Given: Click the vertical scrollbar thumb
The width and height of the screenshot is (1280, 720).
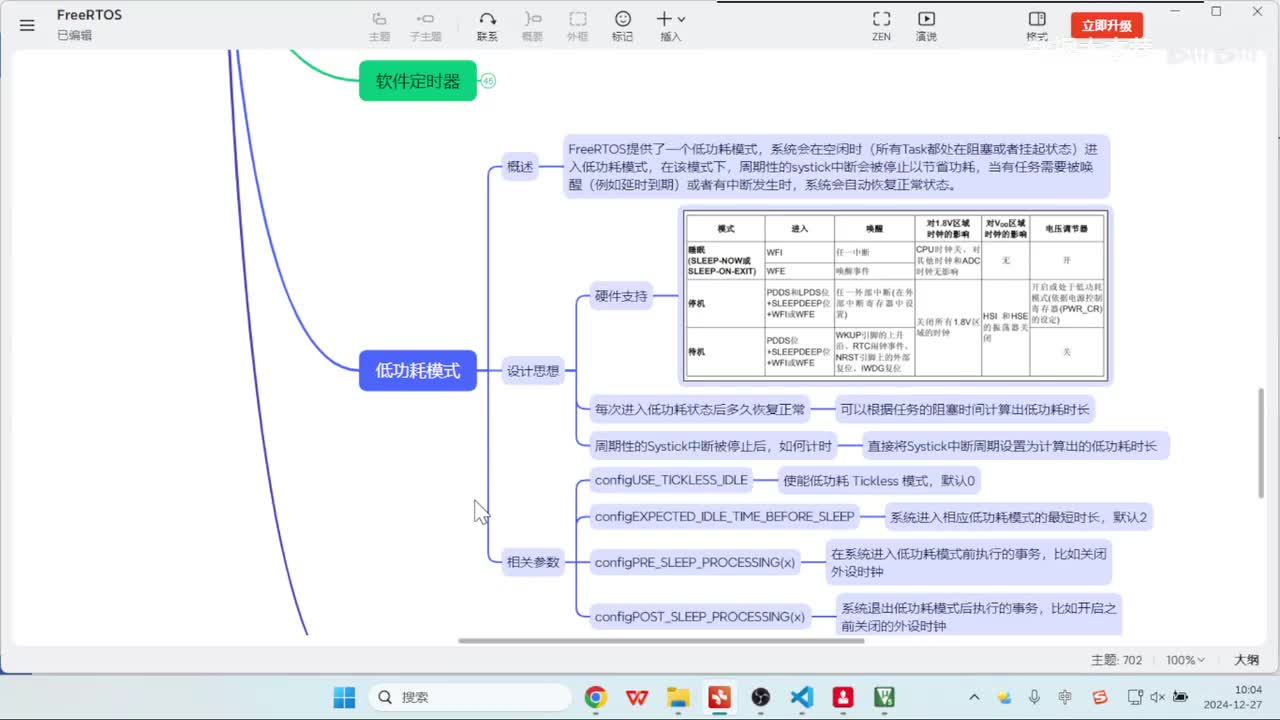Looking at the screenshot, I should tap(1261, 442).
